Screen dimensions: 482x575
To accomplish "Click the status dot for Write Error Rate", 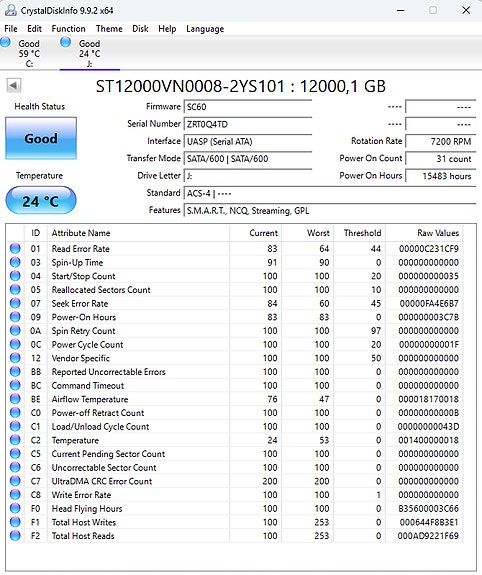I will click(15, 495).
